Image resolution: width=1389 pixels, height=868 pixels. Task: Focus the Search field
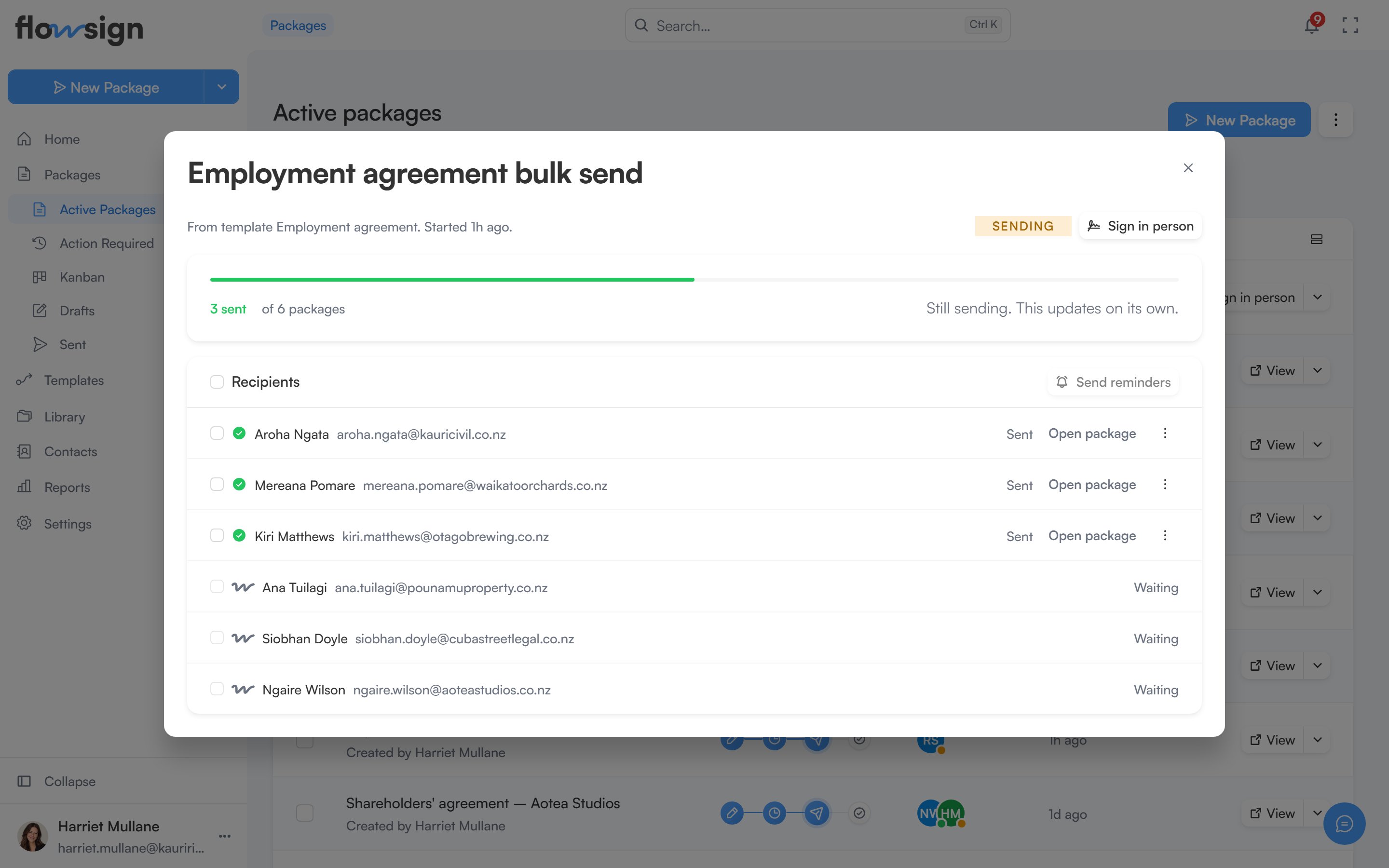coord(817,25)
